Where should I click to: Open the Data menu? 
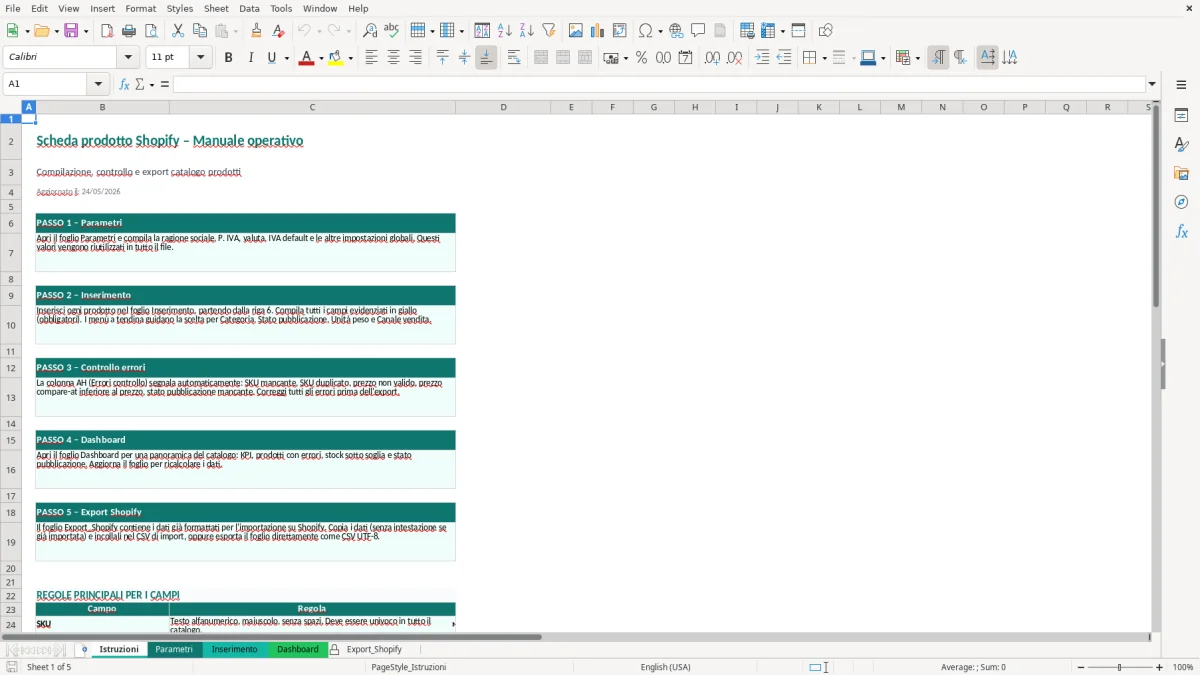[x=249, y=8]
